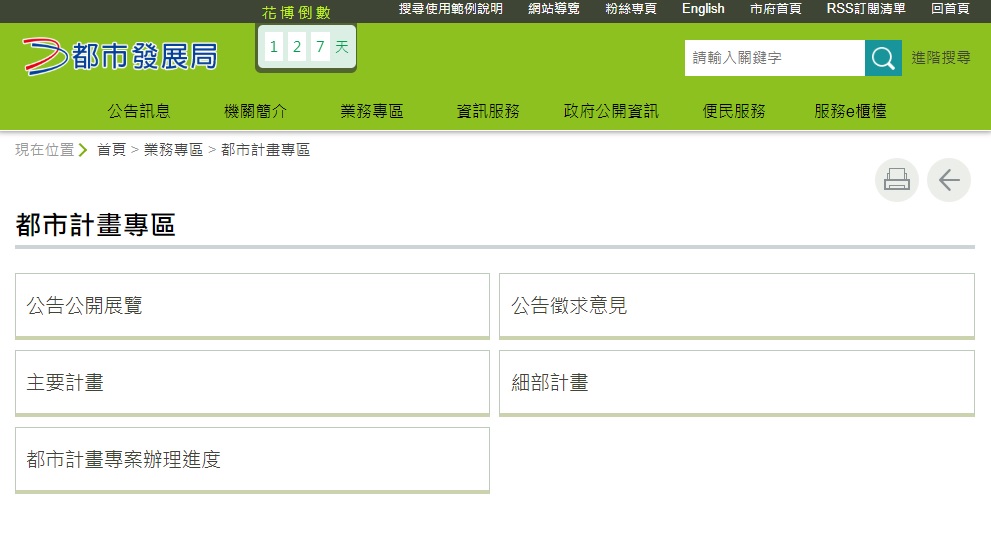Viewport: 991px width, 540px height.
Task: Open the 花博倒數 countdown widget
Action: pos(306,46)
